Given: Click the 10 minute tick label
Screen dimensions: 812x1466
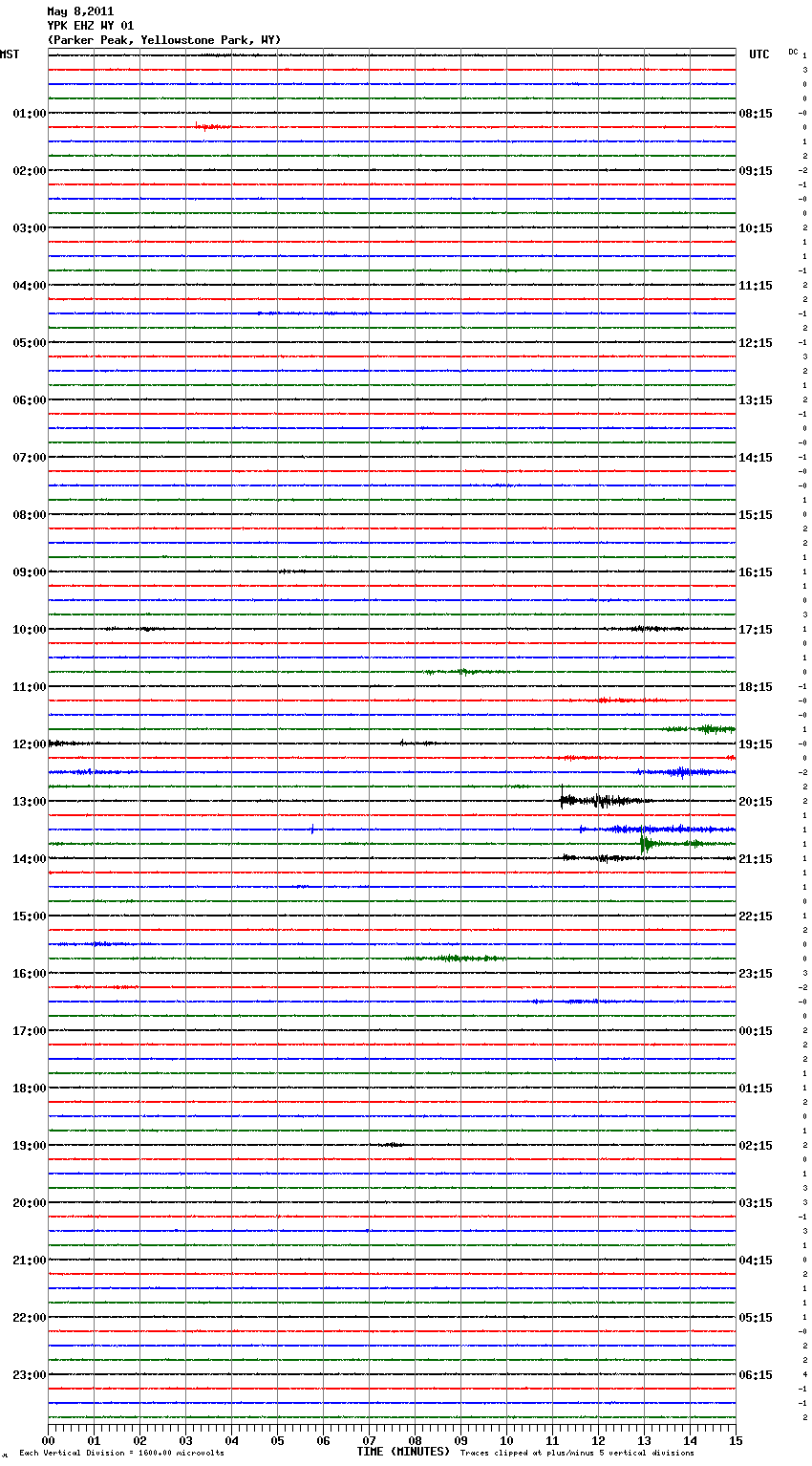Looking at the screenshot, I should tap(506, 1440).
